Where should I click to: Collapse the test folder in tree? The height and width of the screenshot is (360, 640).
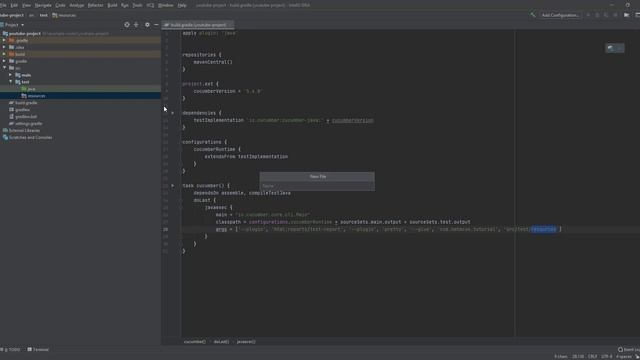[x=11, y=82]
